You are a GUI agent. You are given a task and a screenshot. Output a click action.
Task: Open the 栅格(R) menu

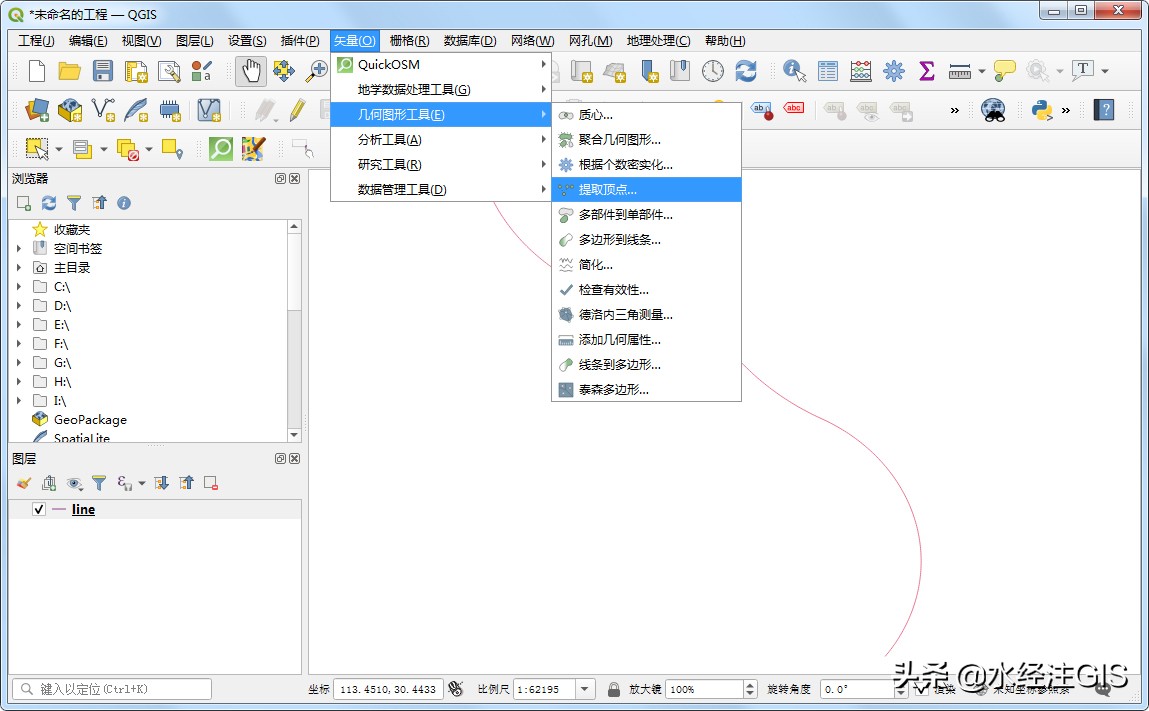pos(409,40)
